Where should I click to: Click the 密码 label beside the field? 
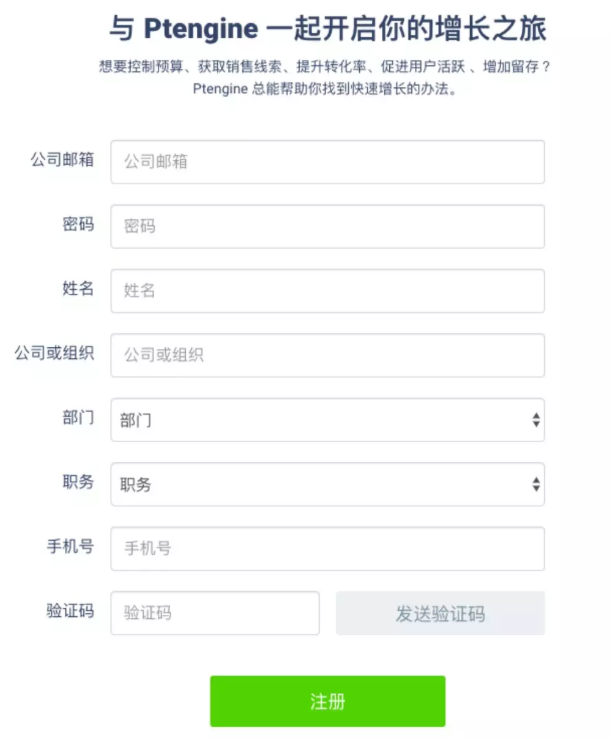pos(78,224)
